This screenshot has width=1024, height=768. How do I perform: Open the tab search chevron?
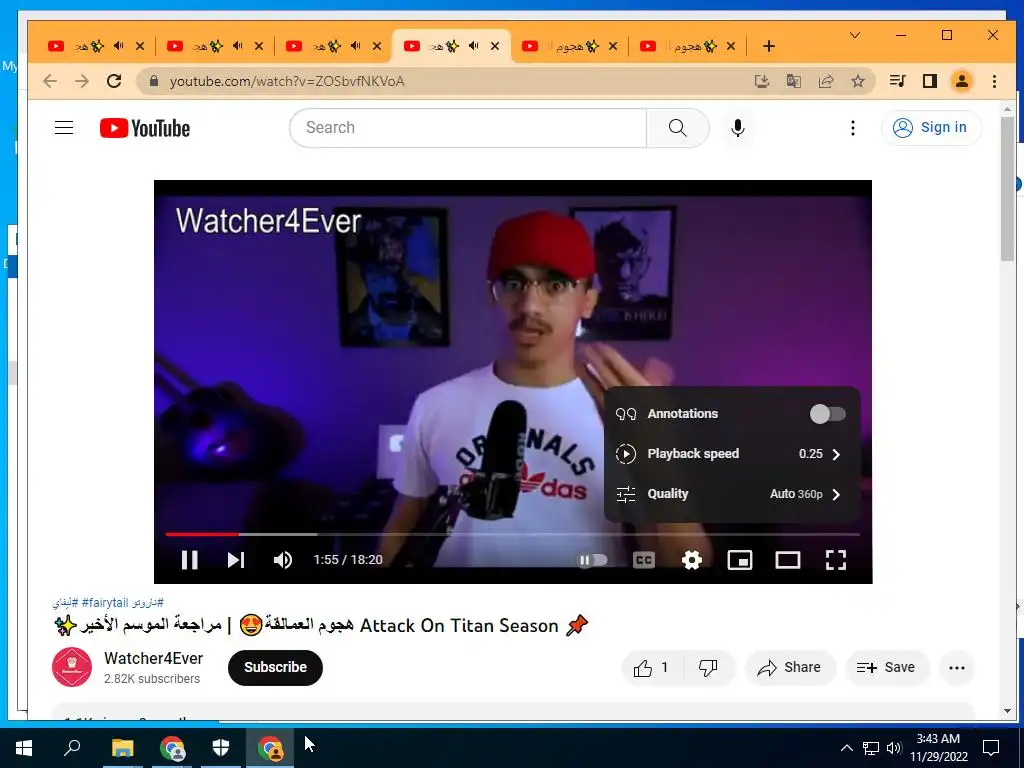[x=855, y=35]
